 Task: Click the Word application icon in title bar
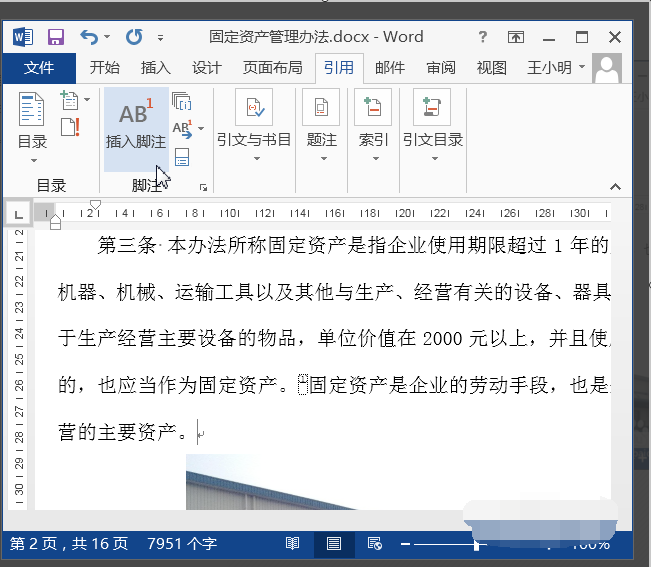pyautogui.click(x=23, y=37)
